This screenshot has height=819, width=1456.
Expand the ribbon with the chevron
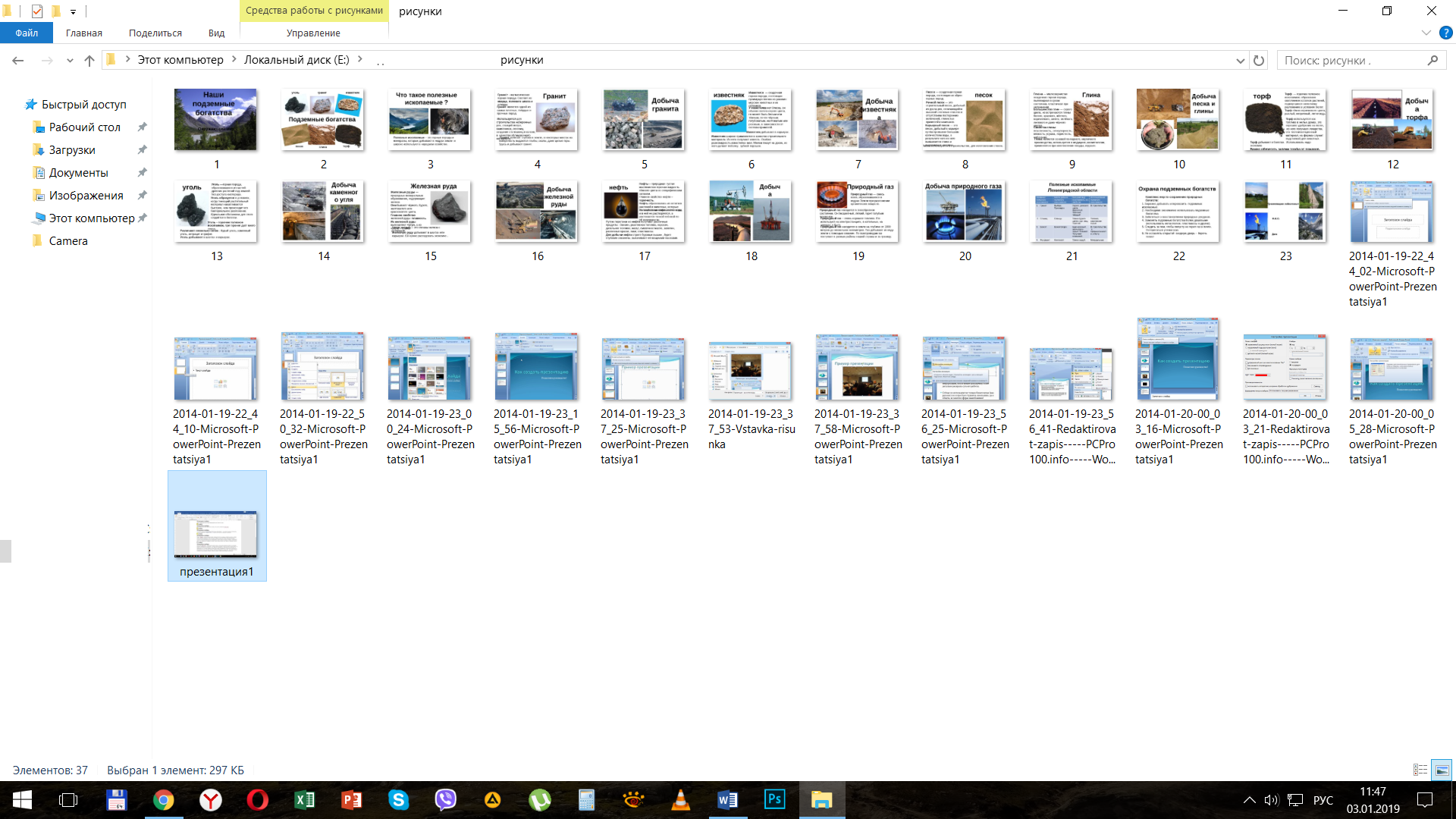coord(1426,33)
